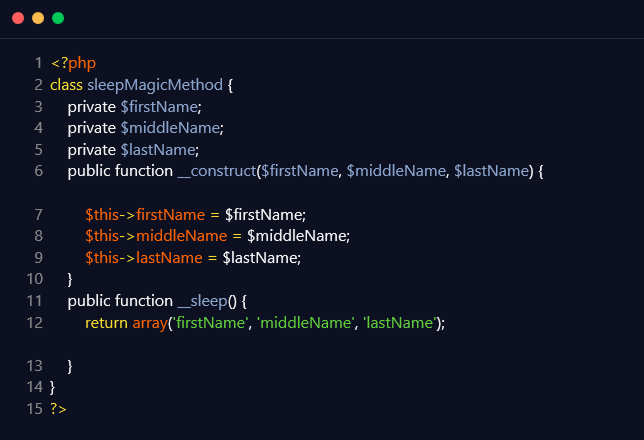Click $lastName in the line 5 declaration
644x440 pixels.
[159, 149]
